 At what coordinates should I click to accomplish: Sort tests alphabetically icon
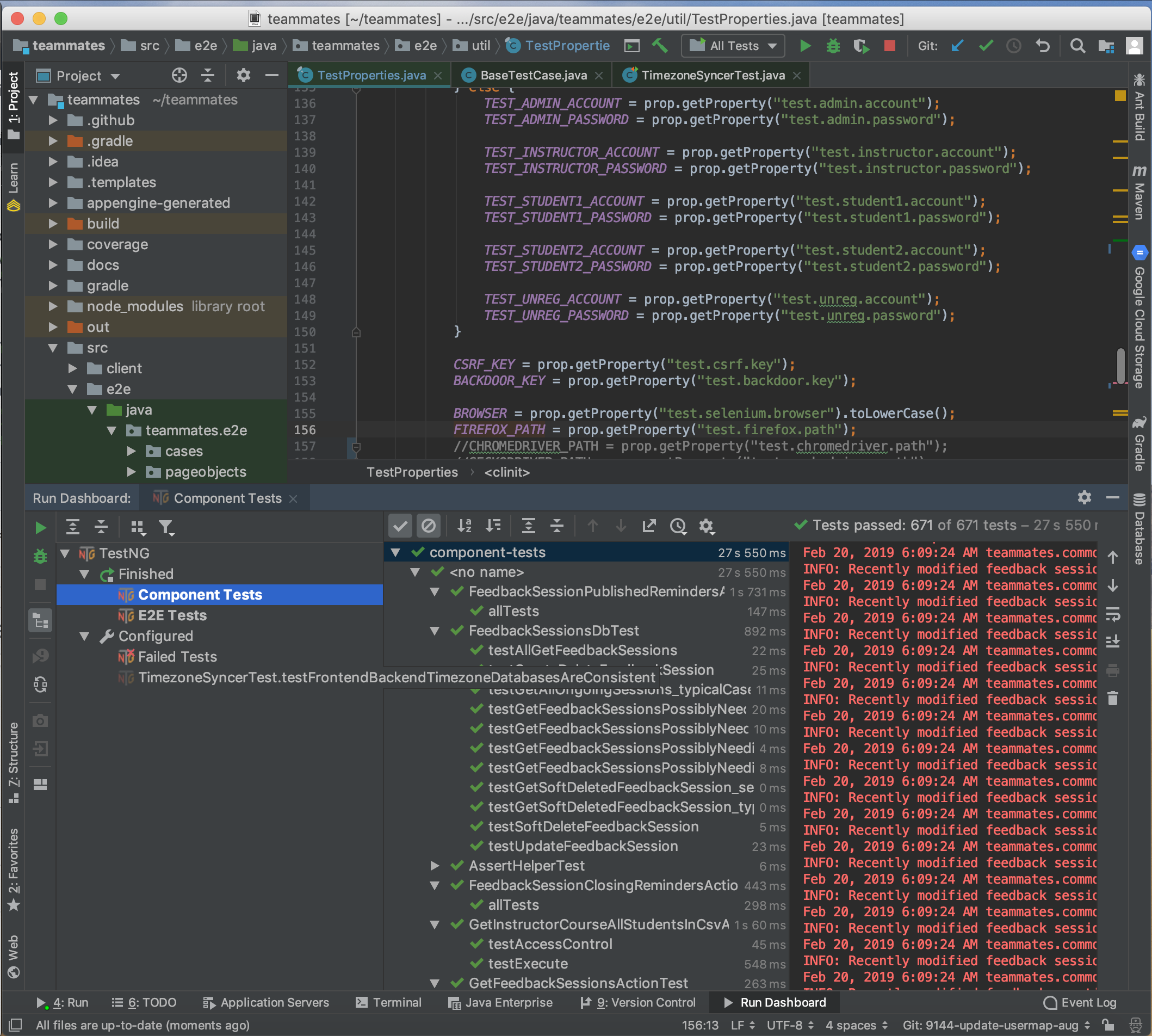(x=465, y=526)
